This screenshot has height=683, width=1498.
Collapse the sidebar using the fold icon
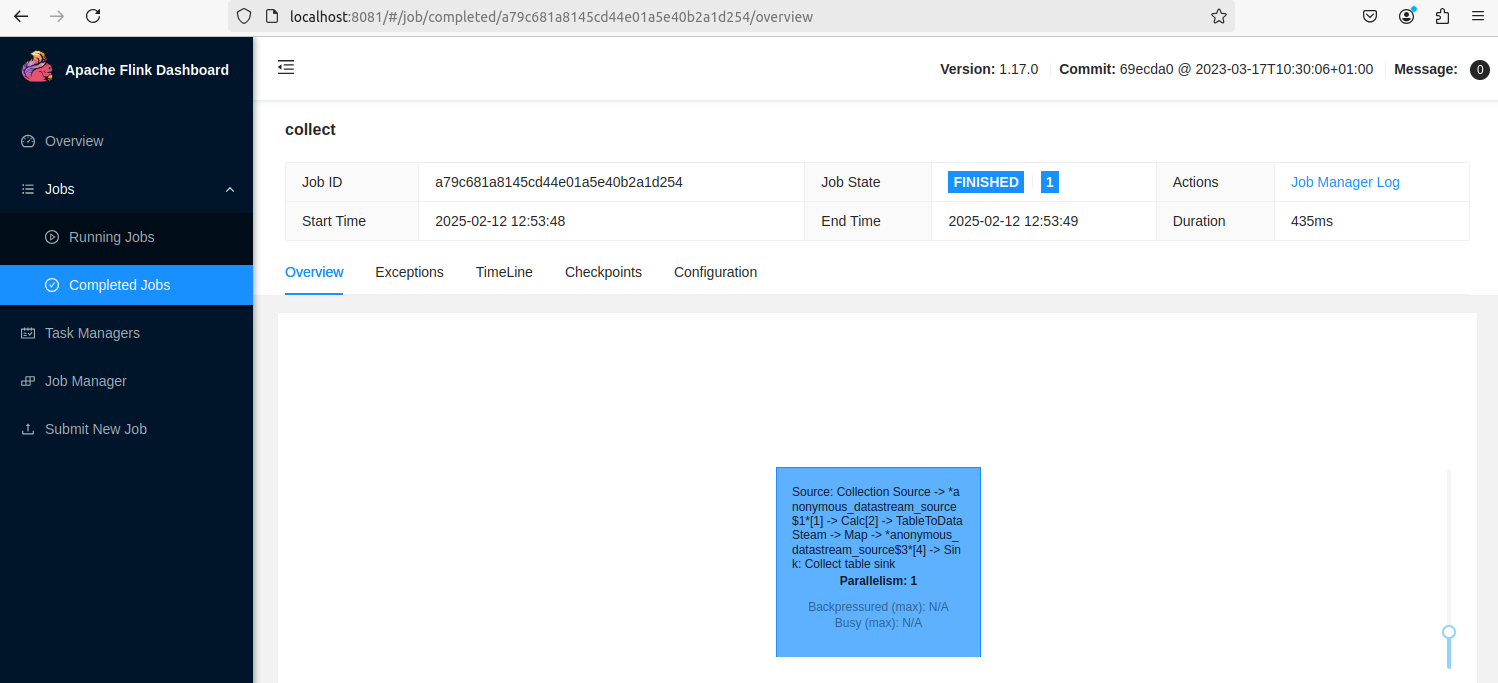286,67
